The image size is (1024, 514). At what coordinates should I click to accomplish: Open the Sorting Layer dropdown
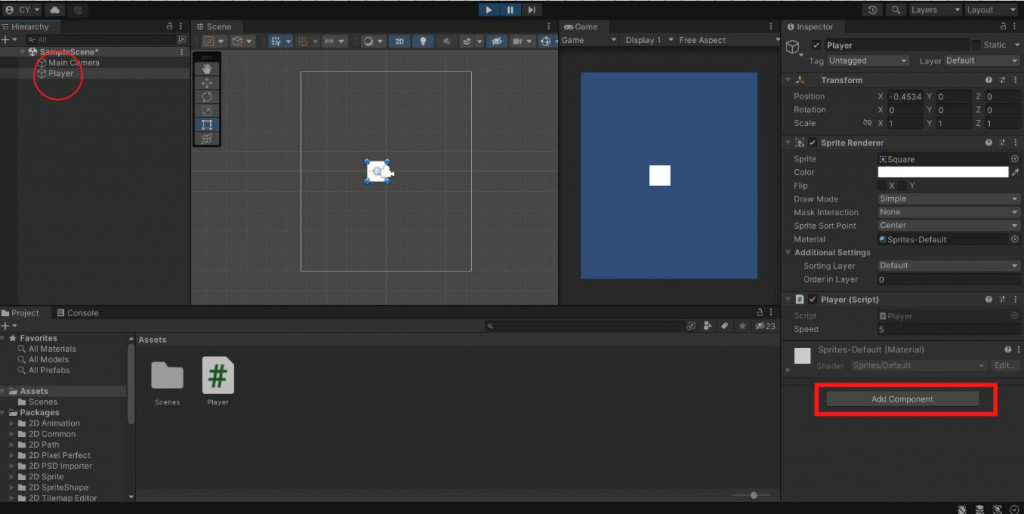pyautogui.click(x=948, y=266)
